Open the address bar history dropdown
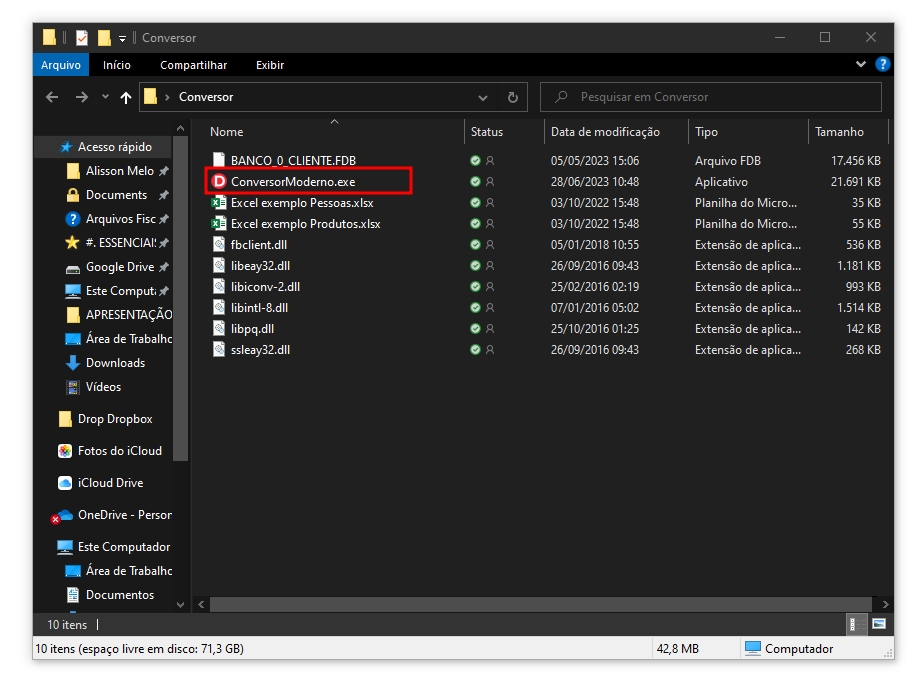This screenshot has width=924, height=685. (x=483, y=97)
